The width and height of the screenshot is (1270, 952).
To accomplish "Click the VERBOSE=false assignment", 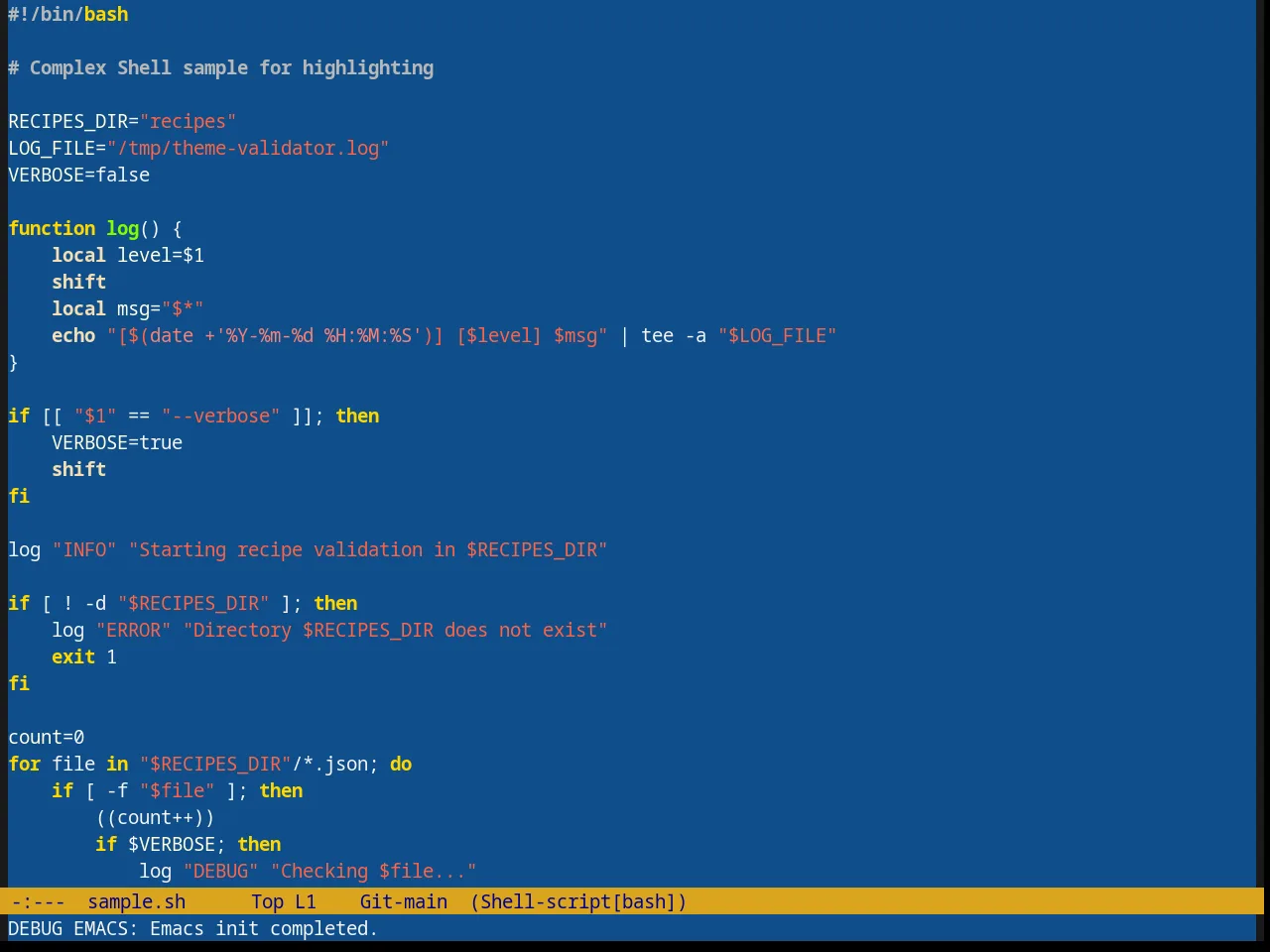I will click(x=79, y=175).
